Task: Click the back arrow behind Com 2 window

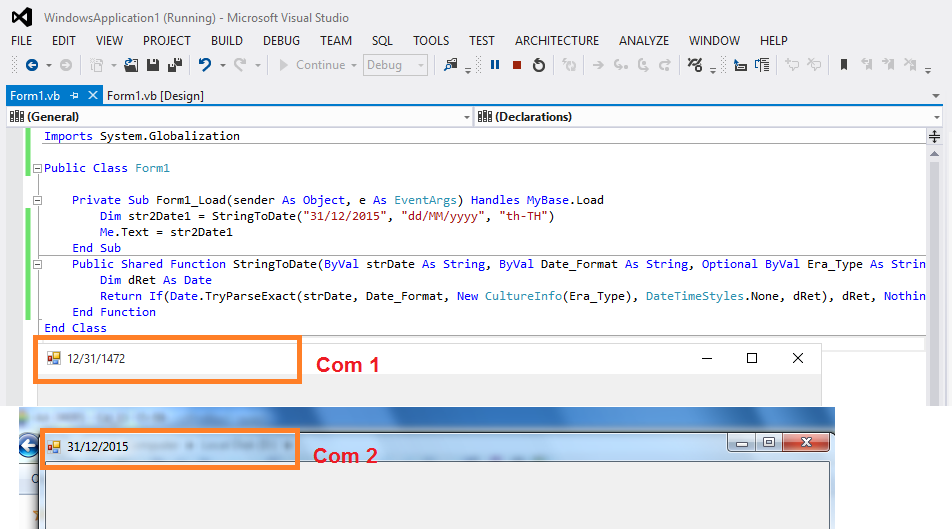Action: coord(29,446)
